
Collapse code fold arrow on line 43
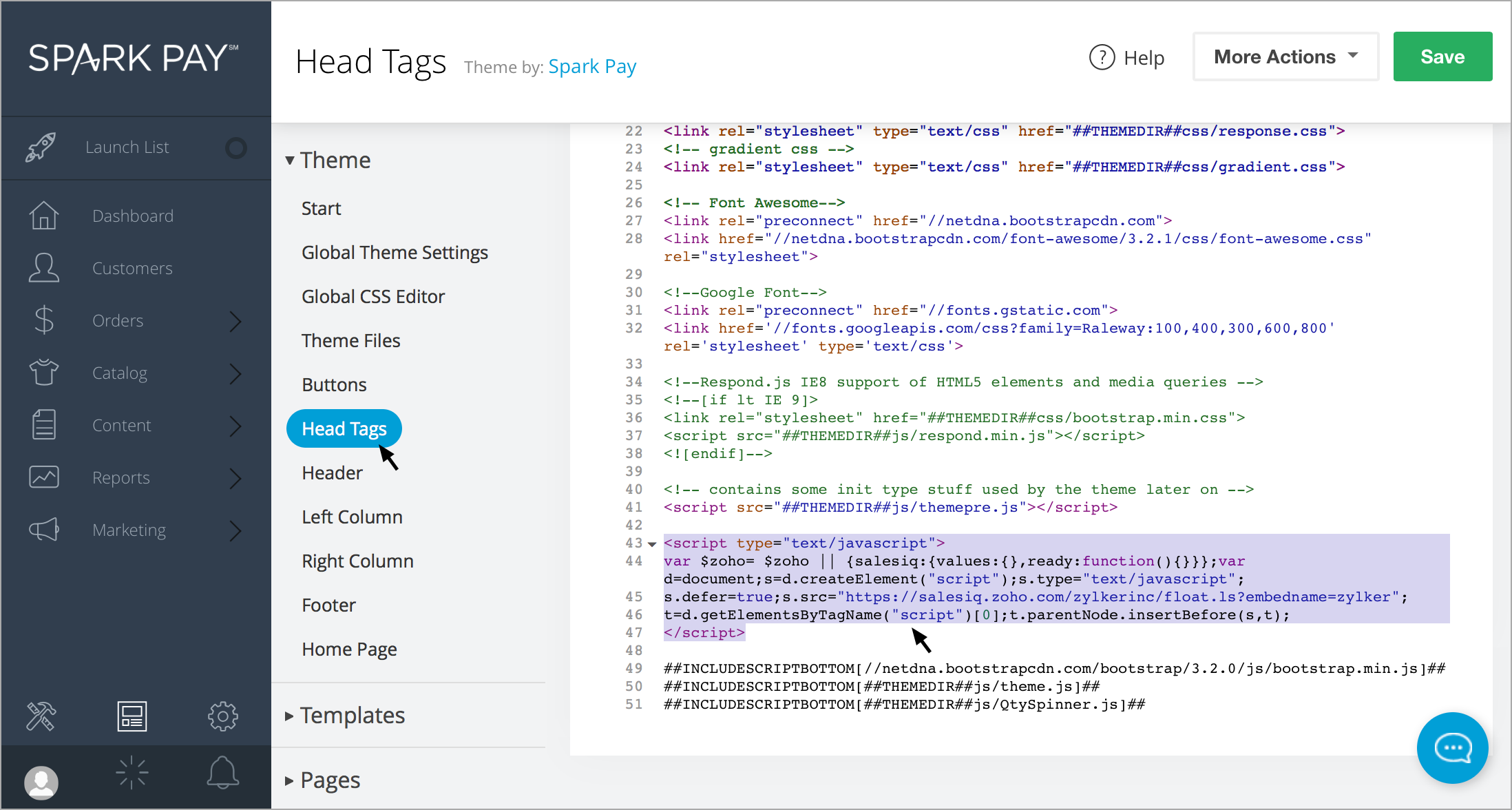652,544
